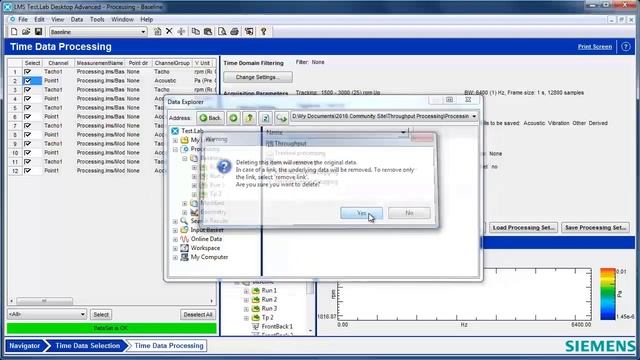This screenshot has width=640, height=360.
Task: Click the Workspace icon in the Data Explorer tree
Action: coord(184,248)
